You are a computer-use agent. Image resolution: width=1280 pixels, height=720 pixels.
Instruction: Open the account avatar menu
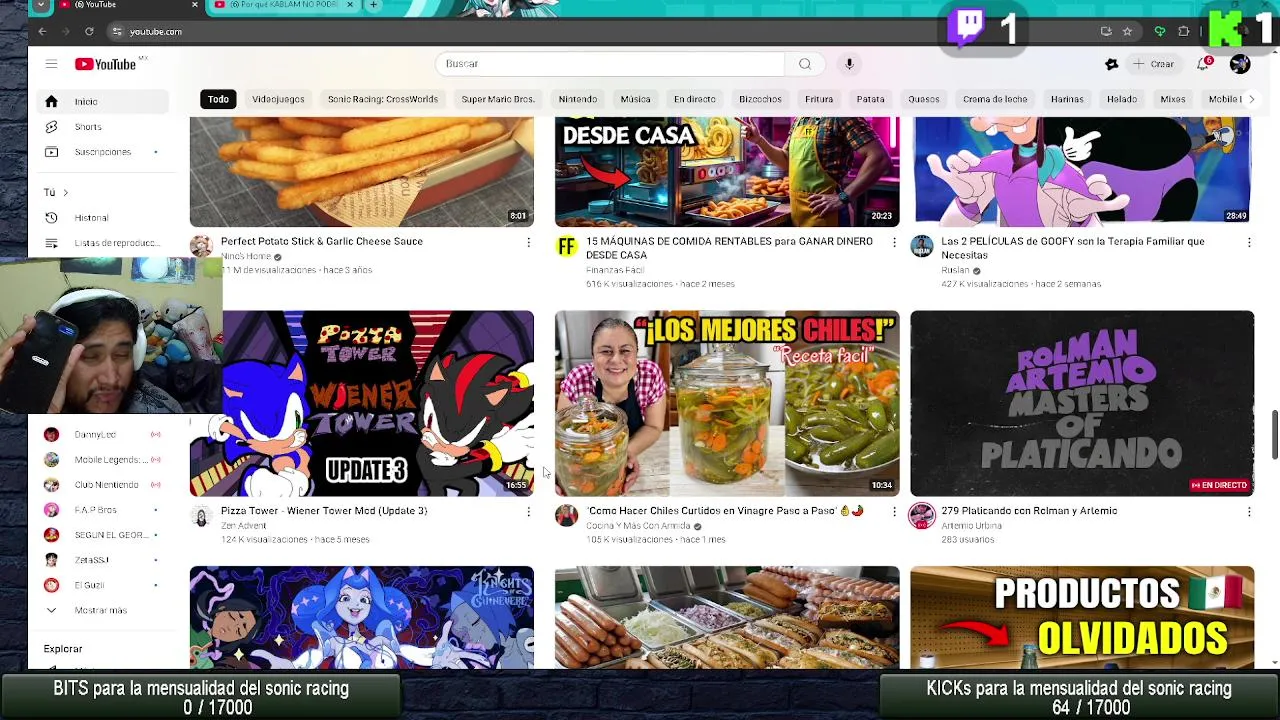[1240, 64]
